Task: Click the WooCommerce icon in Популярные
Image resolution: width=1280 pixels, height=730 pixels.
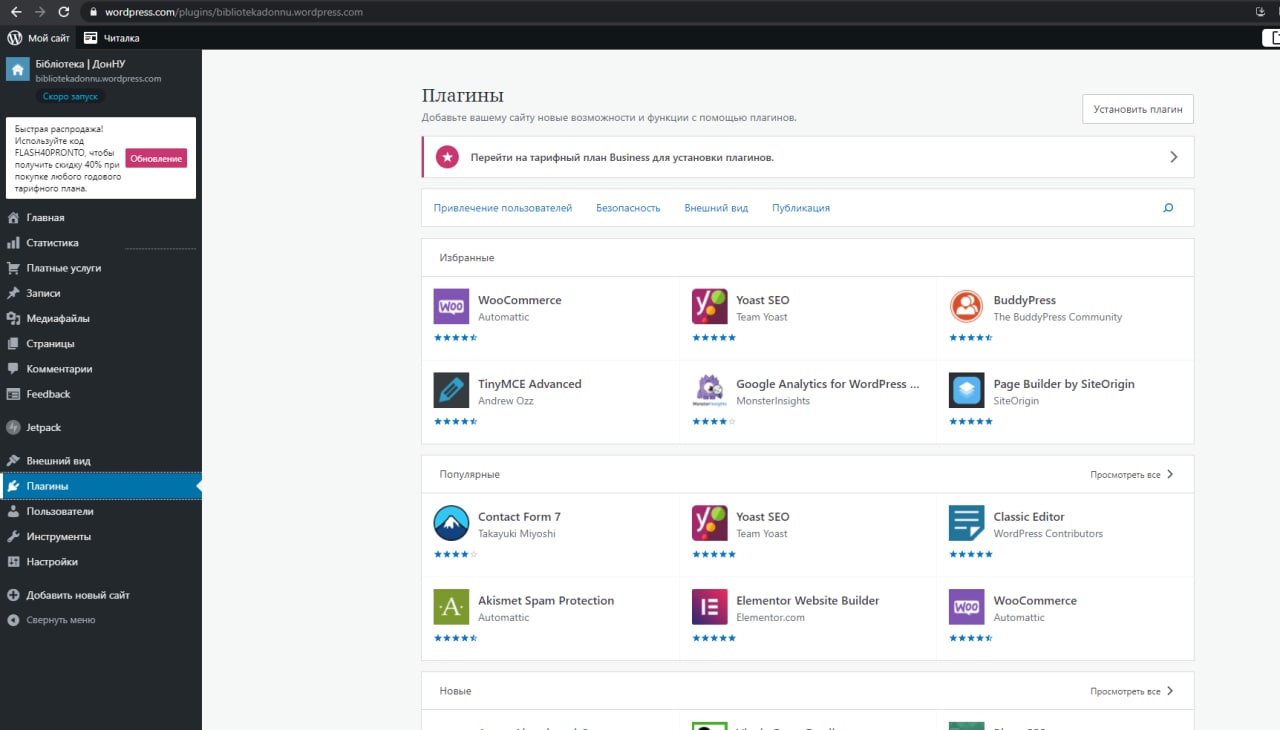Action: (966, 607)
